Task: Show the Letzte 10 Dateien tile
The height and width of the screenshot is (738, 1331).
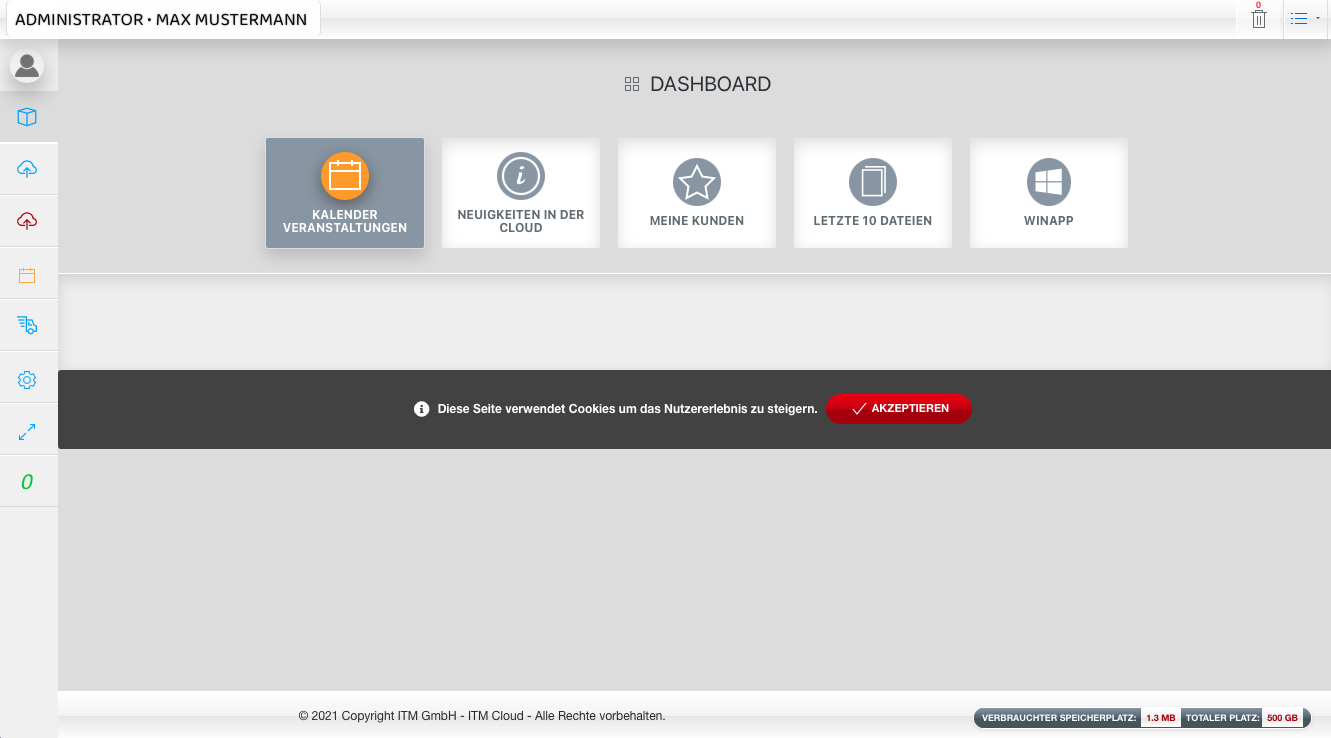Action: tap(873, 193)
